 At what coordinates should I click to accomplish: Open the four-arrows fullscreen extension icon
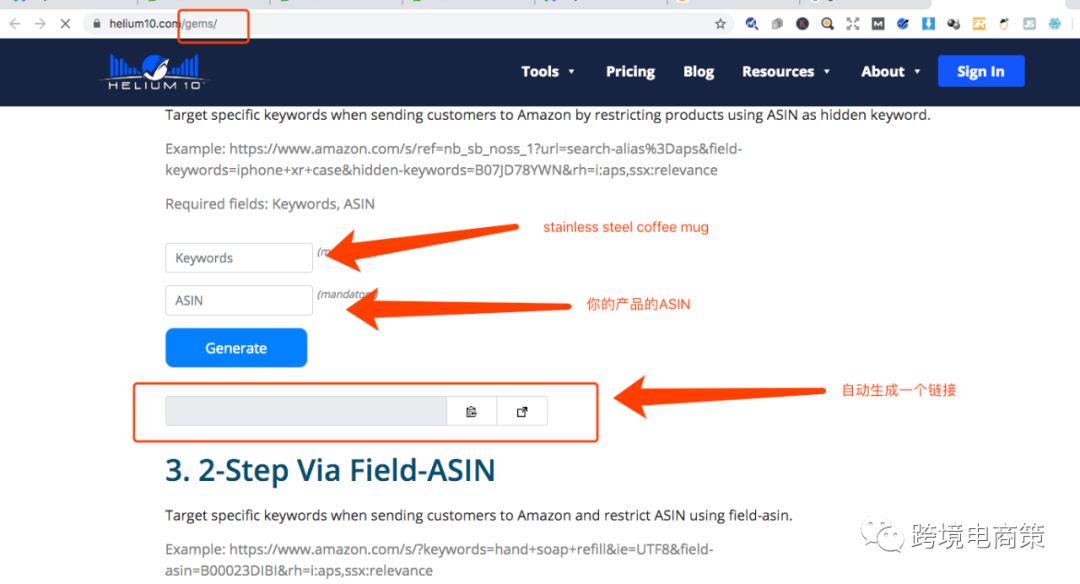[x=853, y=24]
